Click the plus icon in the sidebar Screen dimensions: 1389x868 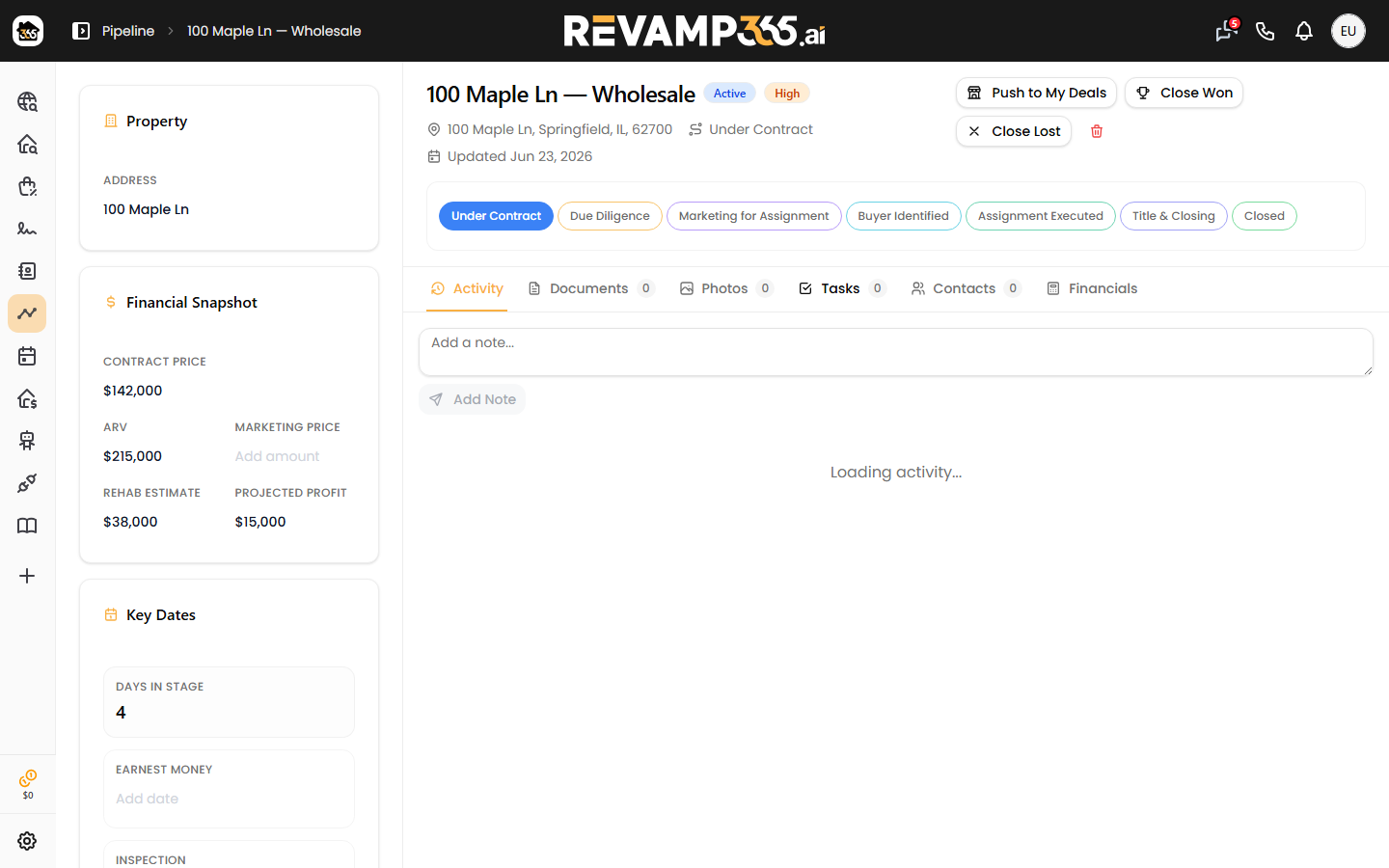coord(27,576)
